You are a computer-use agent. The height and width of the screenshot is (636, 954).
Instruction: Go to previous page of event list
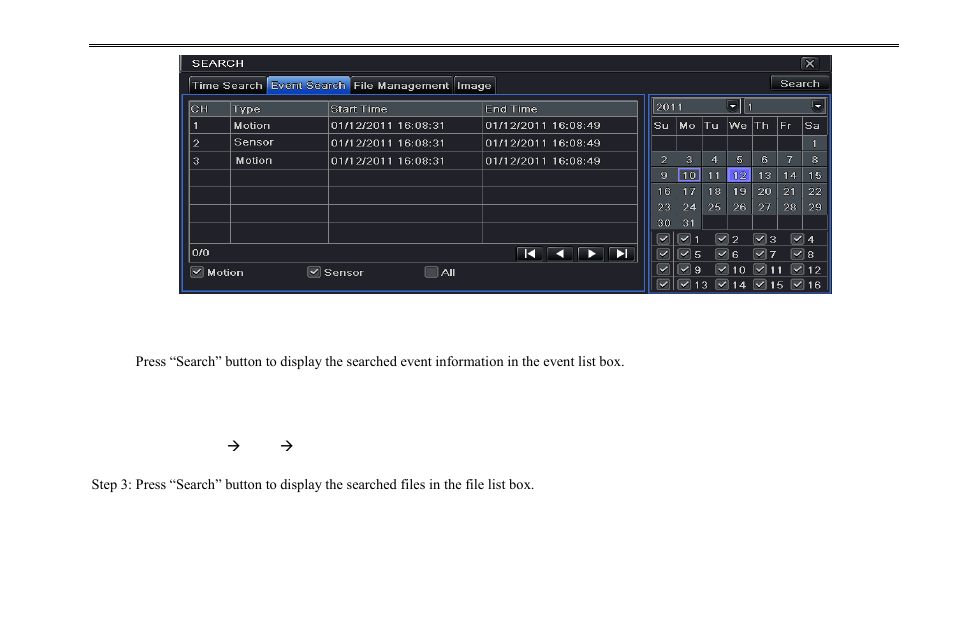tap(560, 254)
